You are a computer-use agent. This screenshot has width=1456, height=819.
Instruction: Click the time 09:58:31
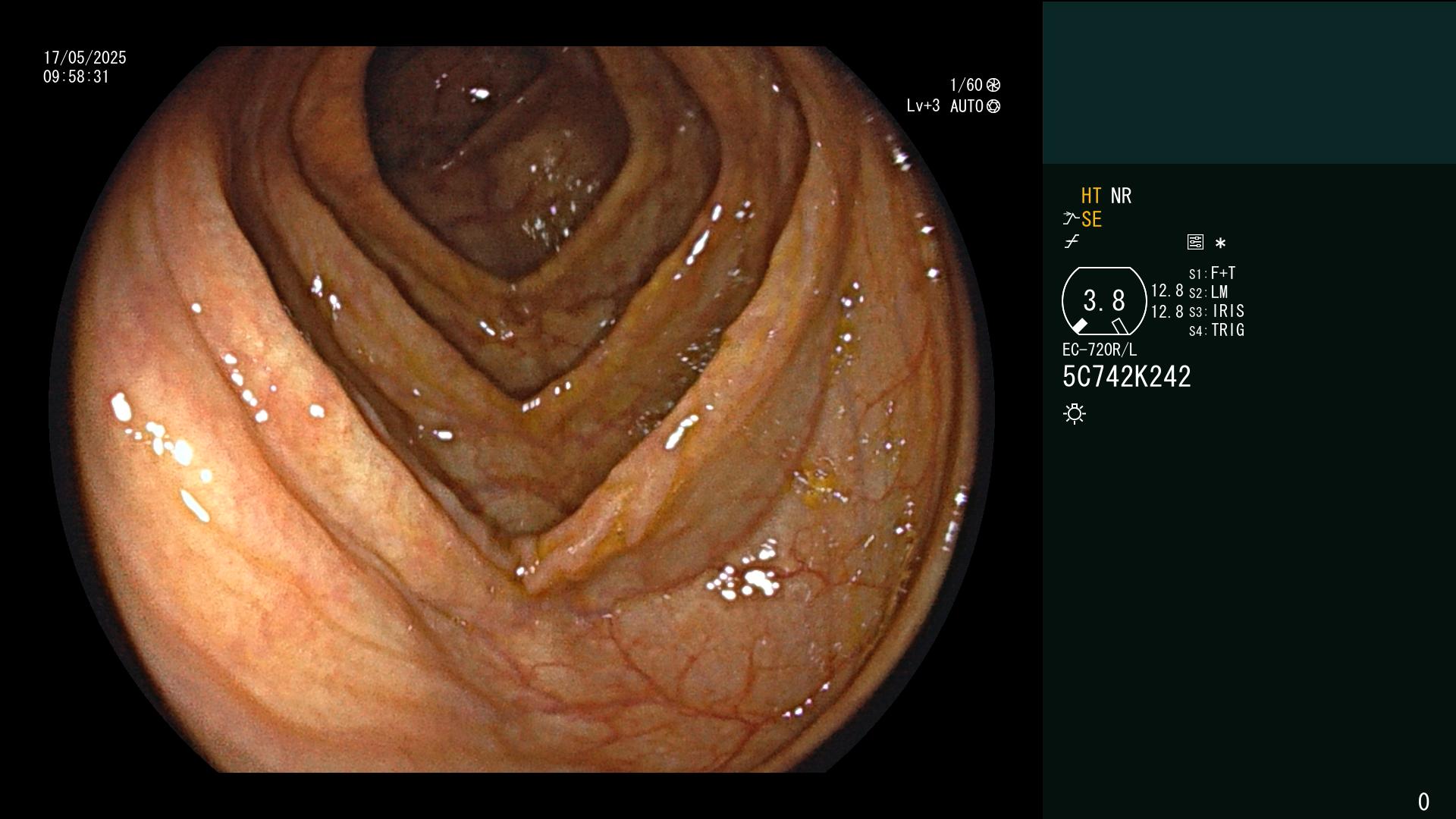(x=77, y=77)
